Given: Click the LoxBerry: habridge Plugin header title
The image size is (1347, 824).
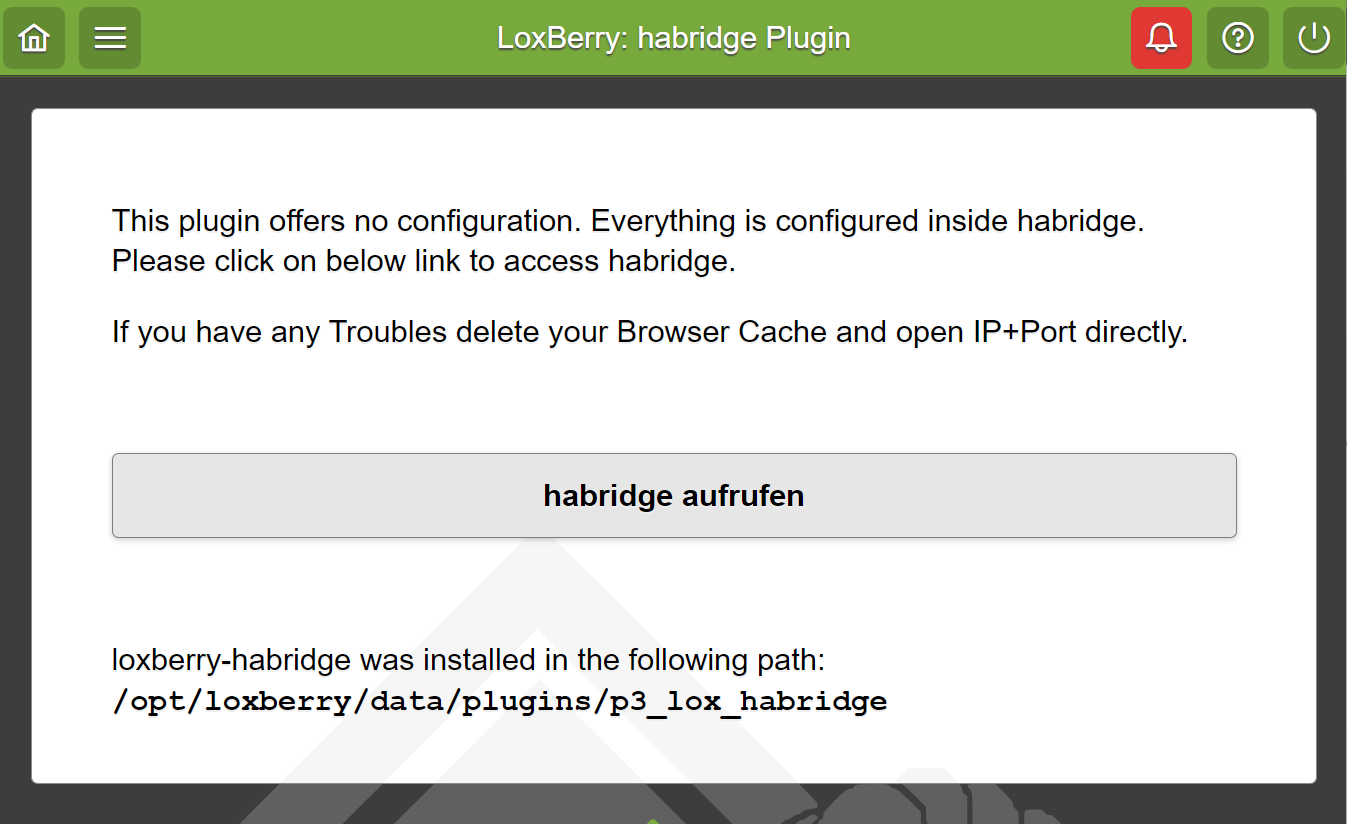Looking at the screenshot, I should pyautogui.click(x=674, y=38).
